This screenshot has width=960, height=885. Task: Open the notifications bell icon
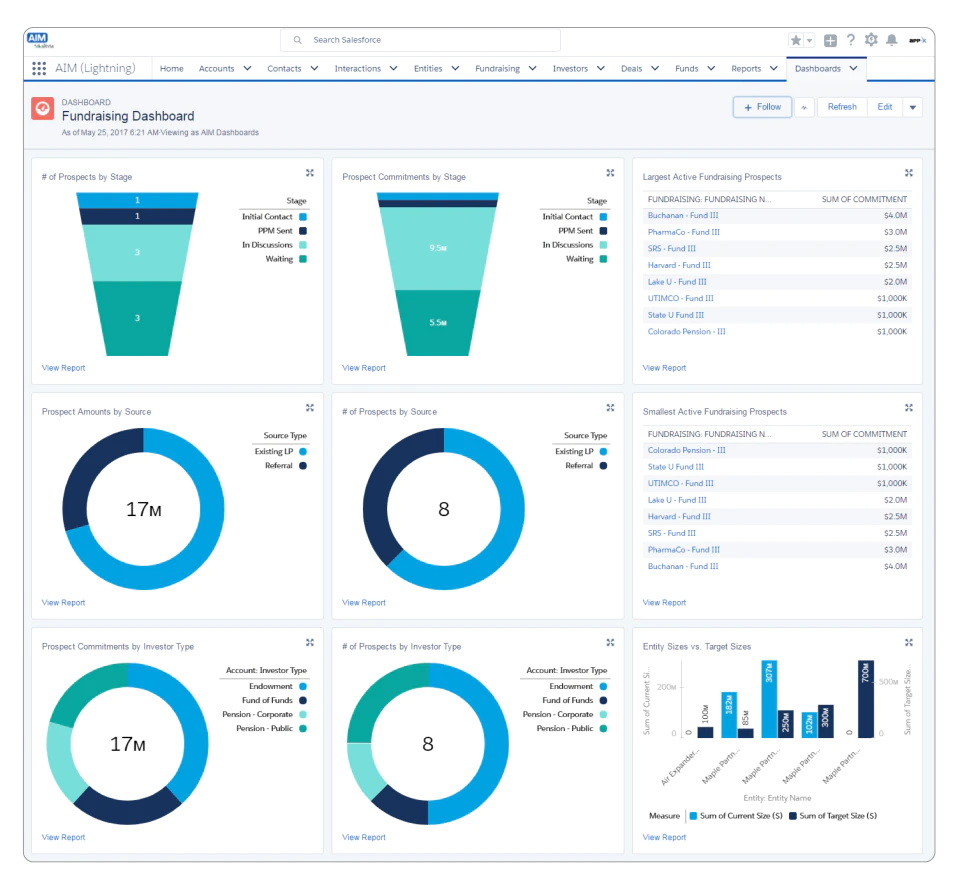point(892,40)
